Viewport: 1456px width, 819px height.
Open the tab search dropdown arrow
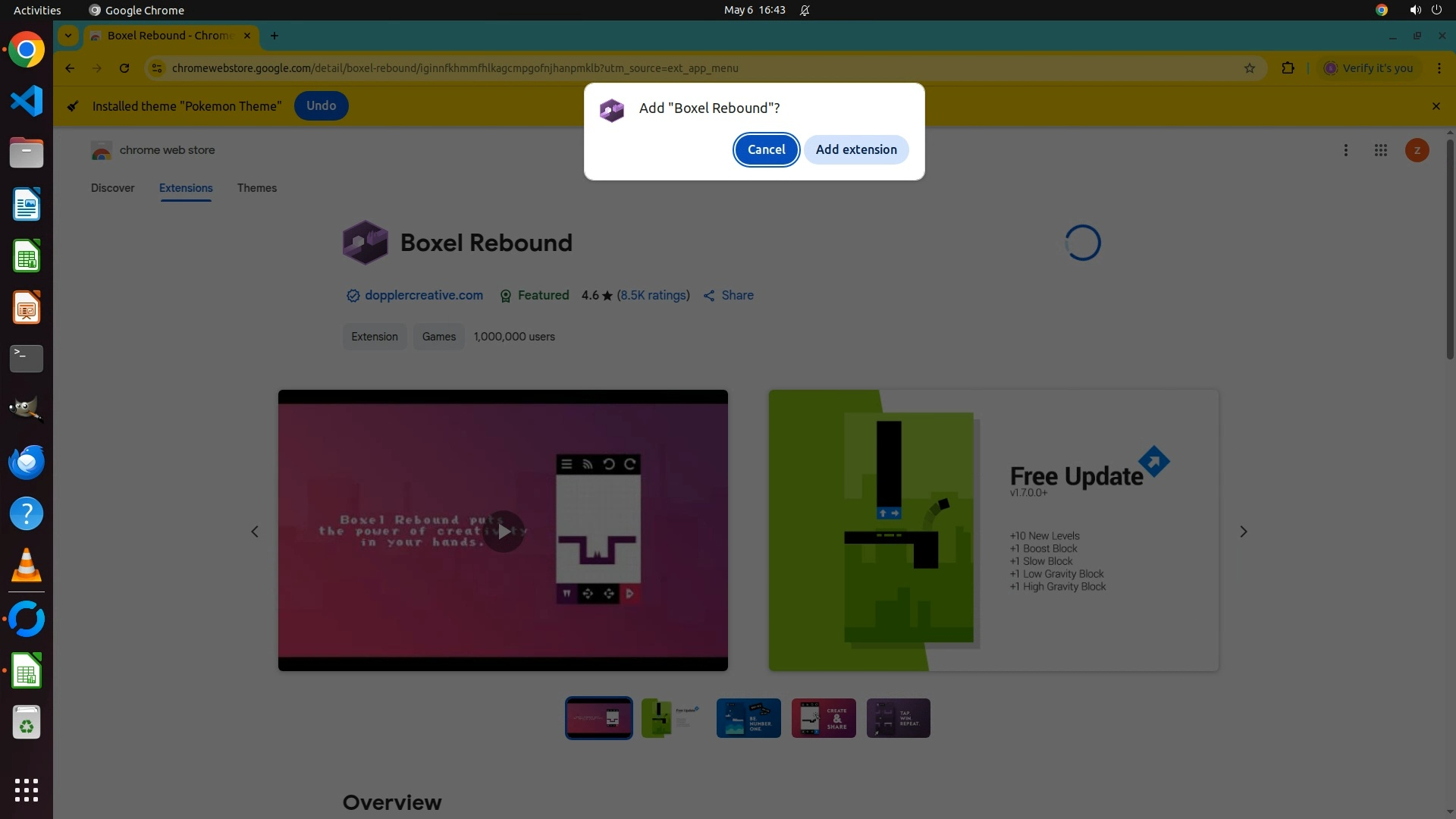pos(68,36)
